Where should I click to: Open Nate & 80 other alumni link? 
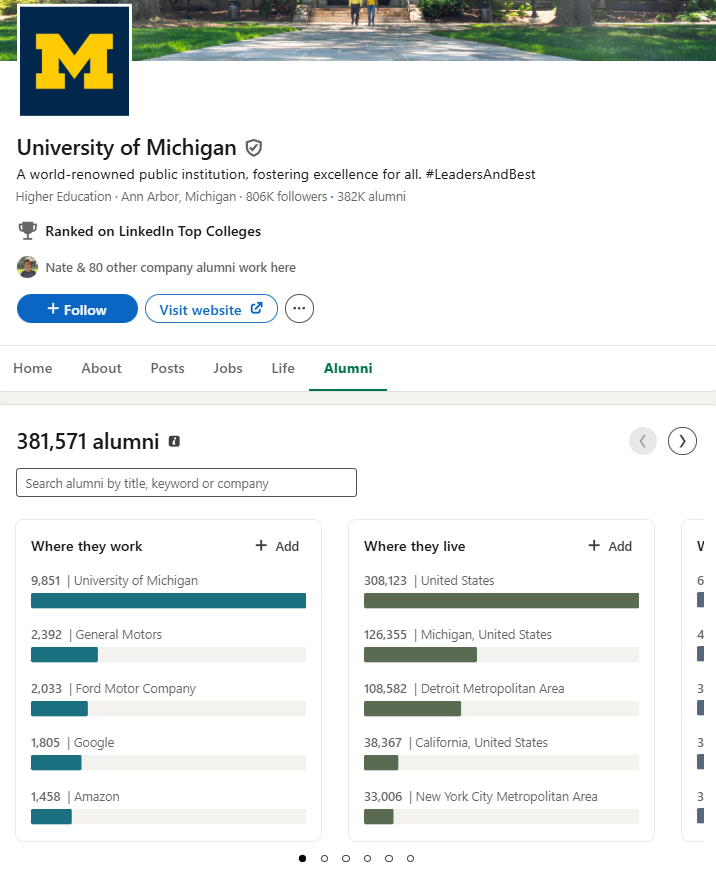(x=170, y=267)
